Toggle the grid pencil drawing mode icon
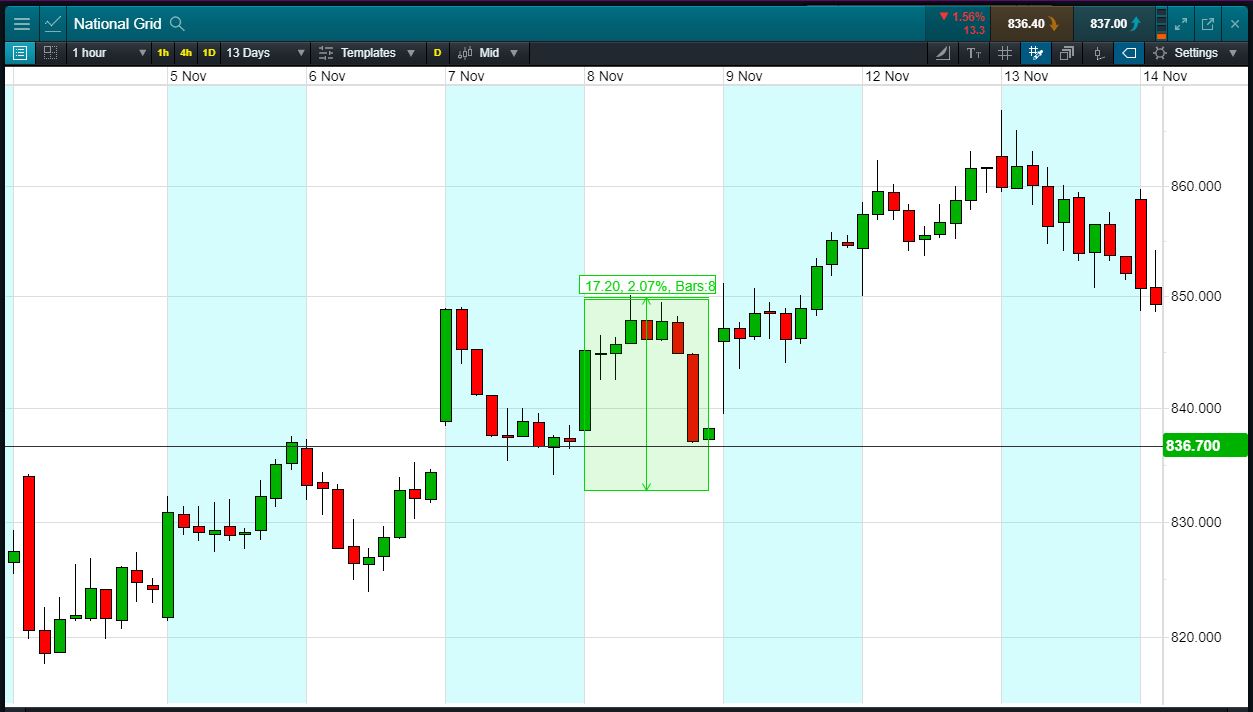The height and width of the screenshot is (712, 1253). tap(1036, 53)
